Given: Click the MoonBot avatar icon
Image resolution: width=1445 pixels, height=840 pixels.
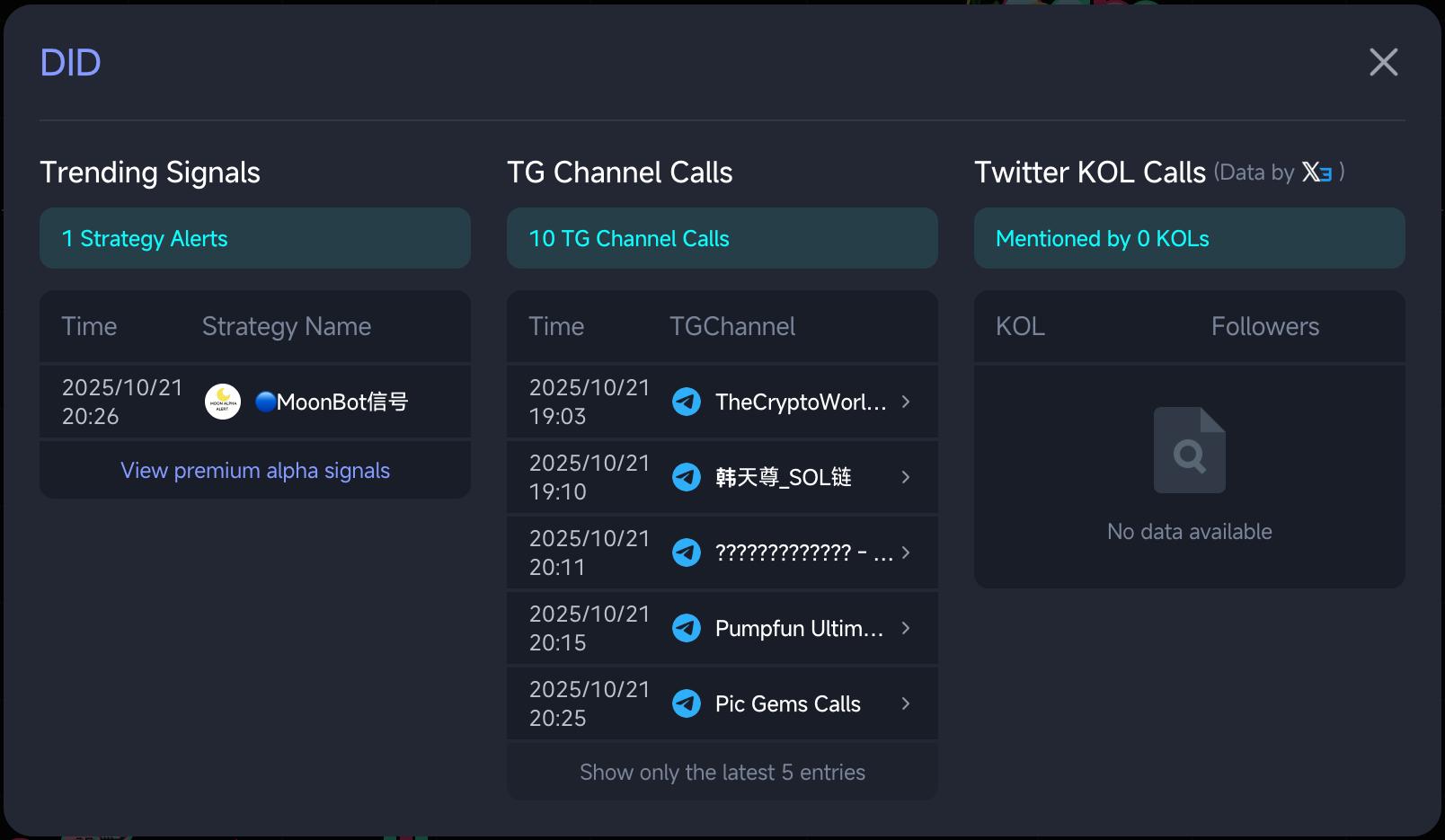Looking at the screenshot, I should (x=223, y=402).
